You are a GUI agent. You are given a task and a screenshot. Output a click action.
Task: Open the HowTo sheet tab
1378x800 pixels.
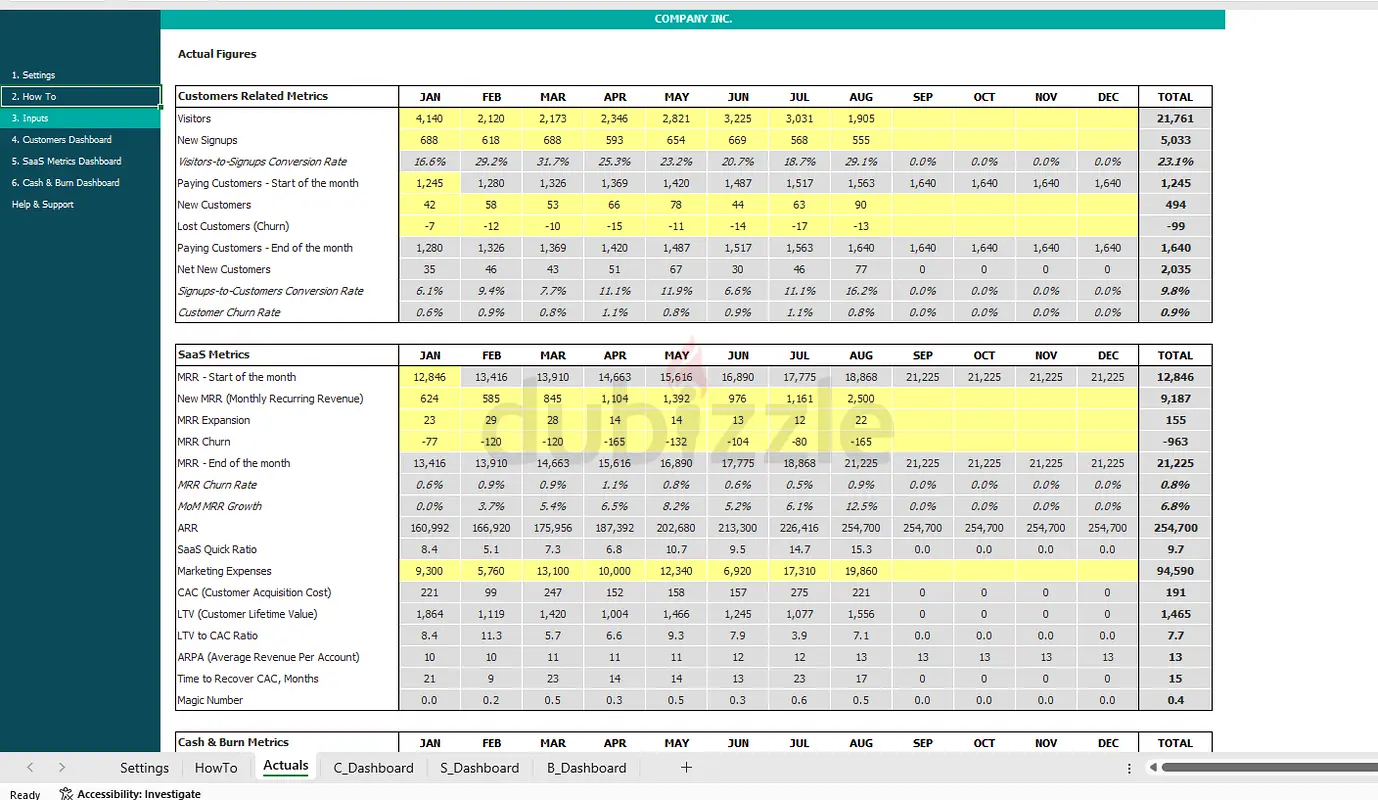pos(216,768)
